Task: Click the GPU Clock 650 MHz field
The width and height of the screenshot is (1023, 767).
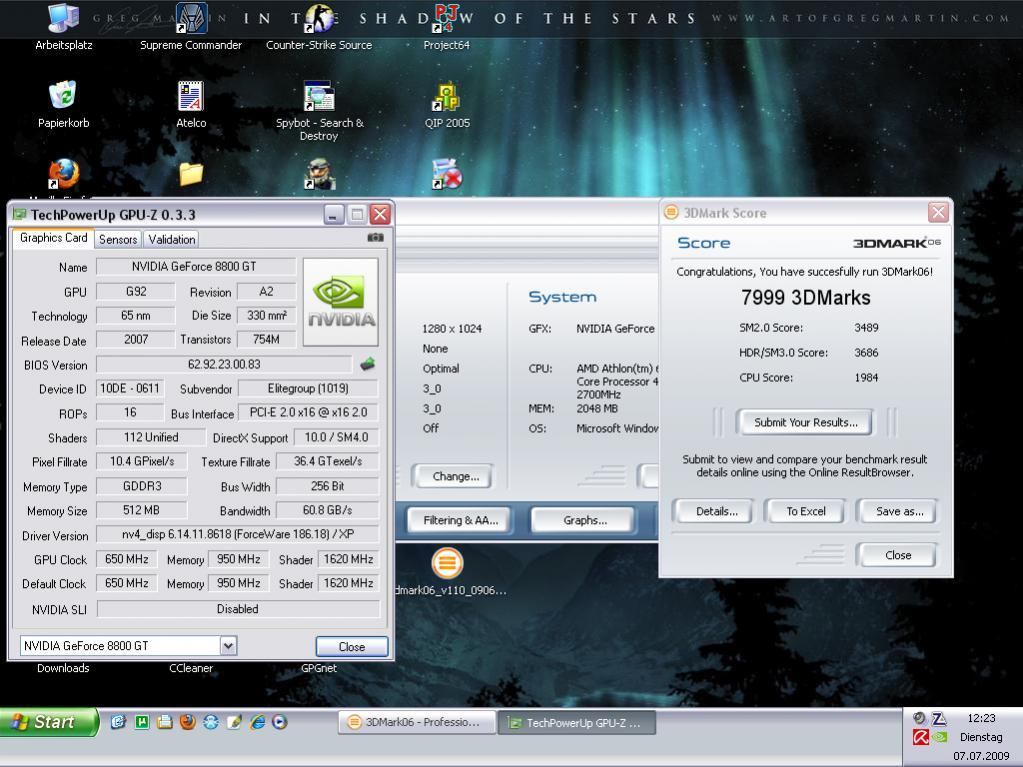Action: tap(127, 559)
